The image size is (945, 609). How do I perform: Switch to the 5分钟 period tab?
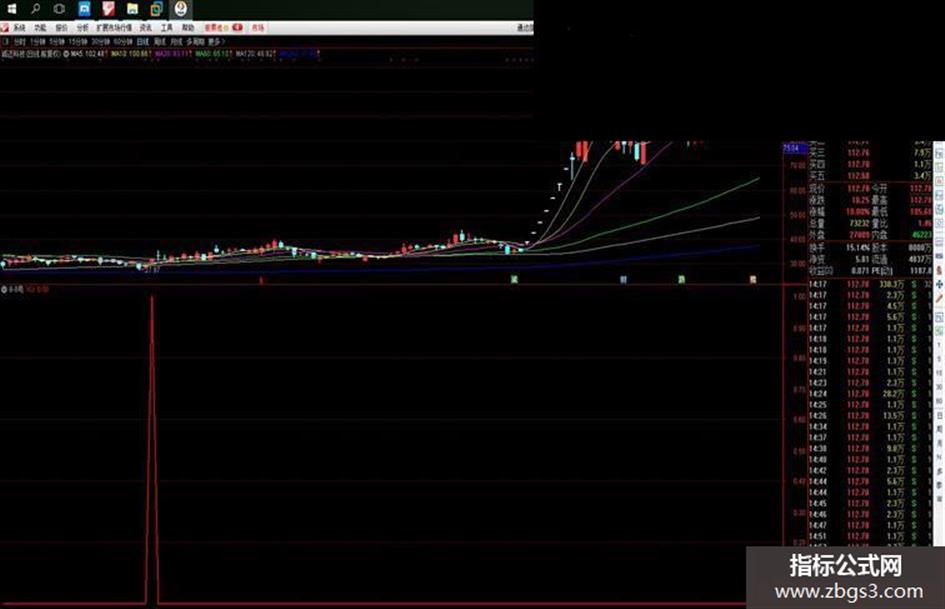pos(57,42)
